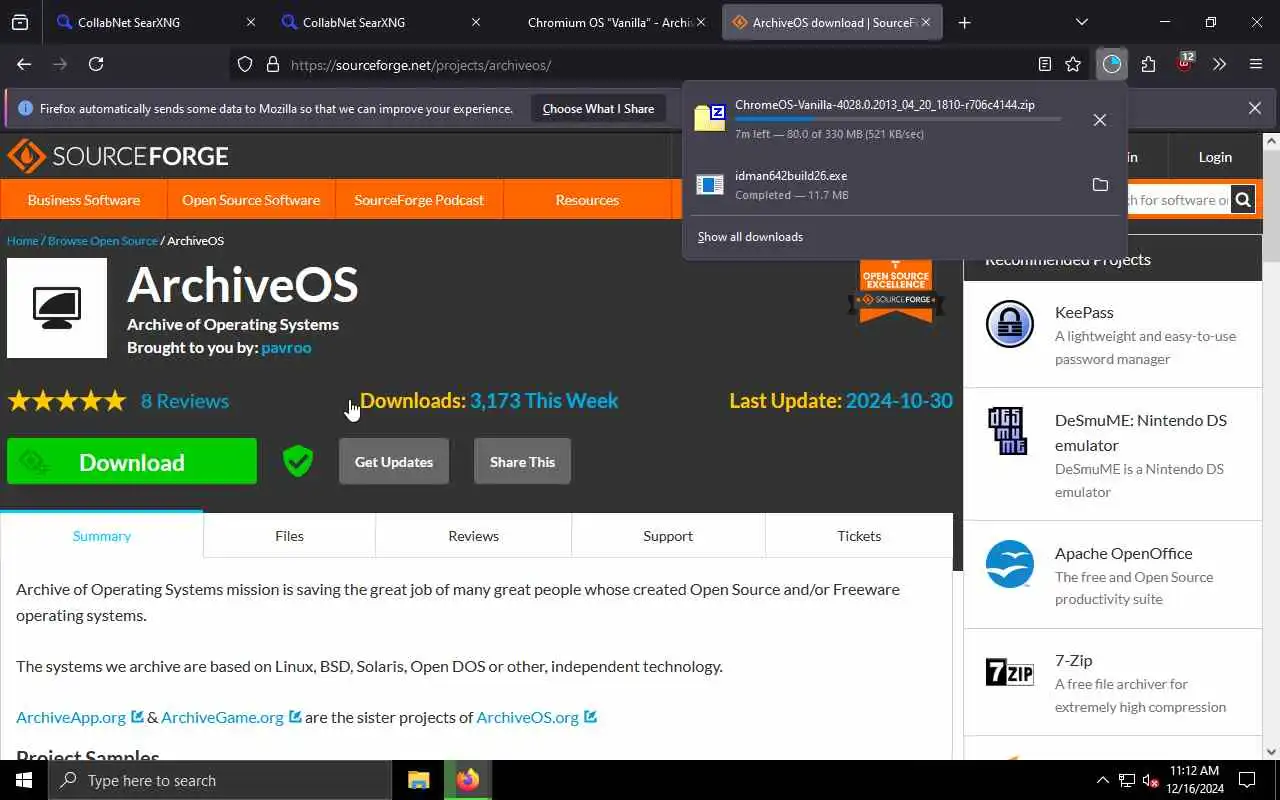Click Get Updates button
The image size is (1280, 800).
click(x=394, y=461)
